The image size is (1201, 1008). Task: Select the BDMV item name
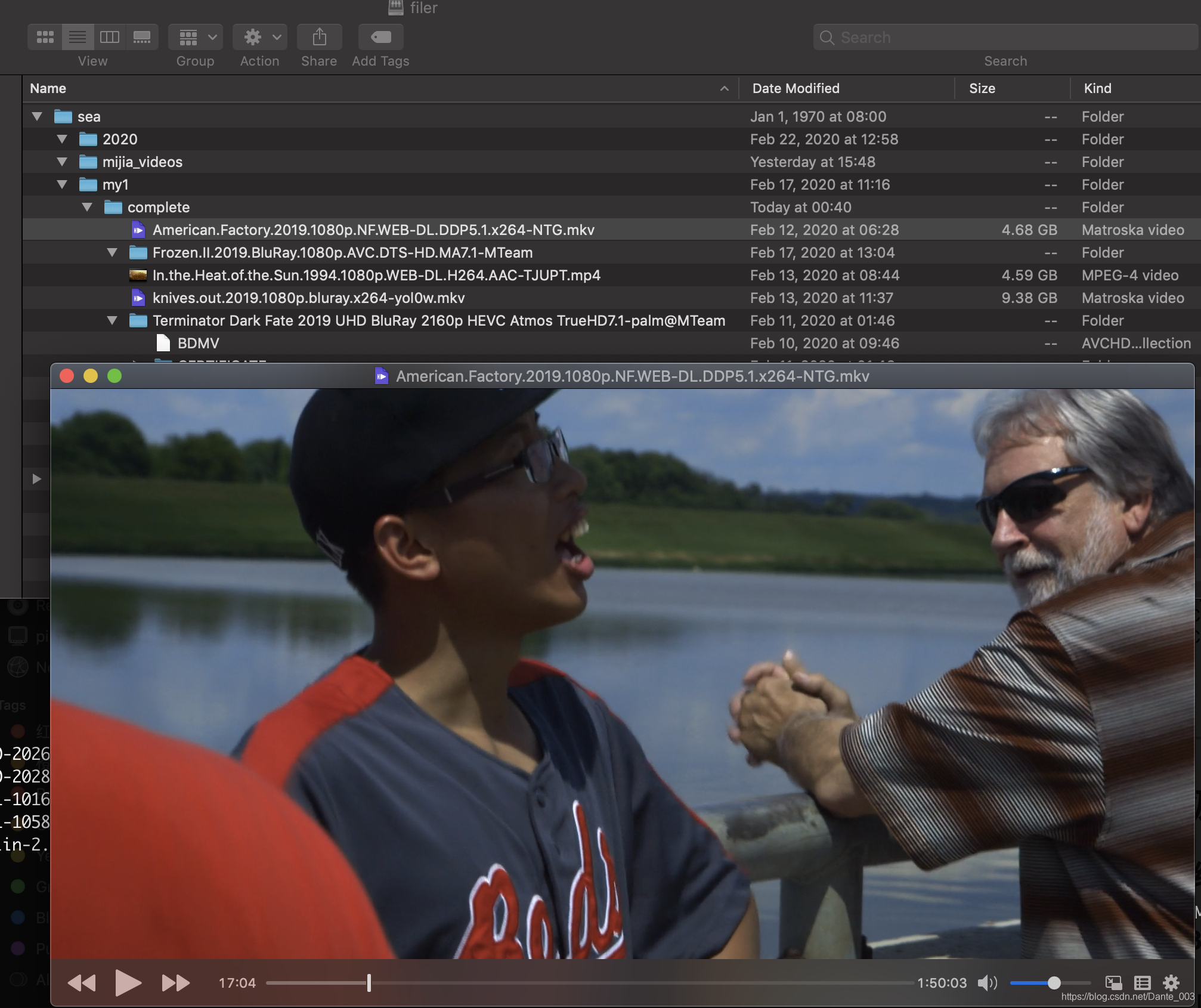199,343
